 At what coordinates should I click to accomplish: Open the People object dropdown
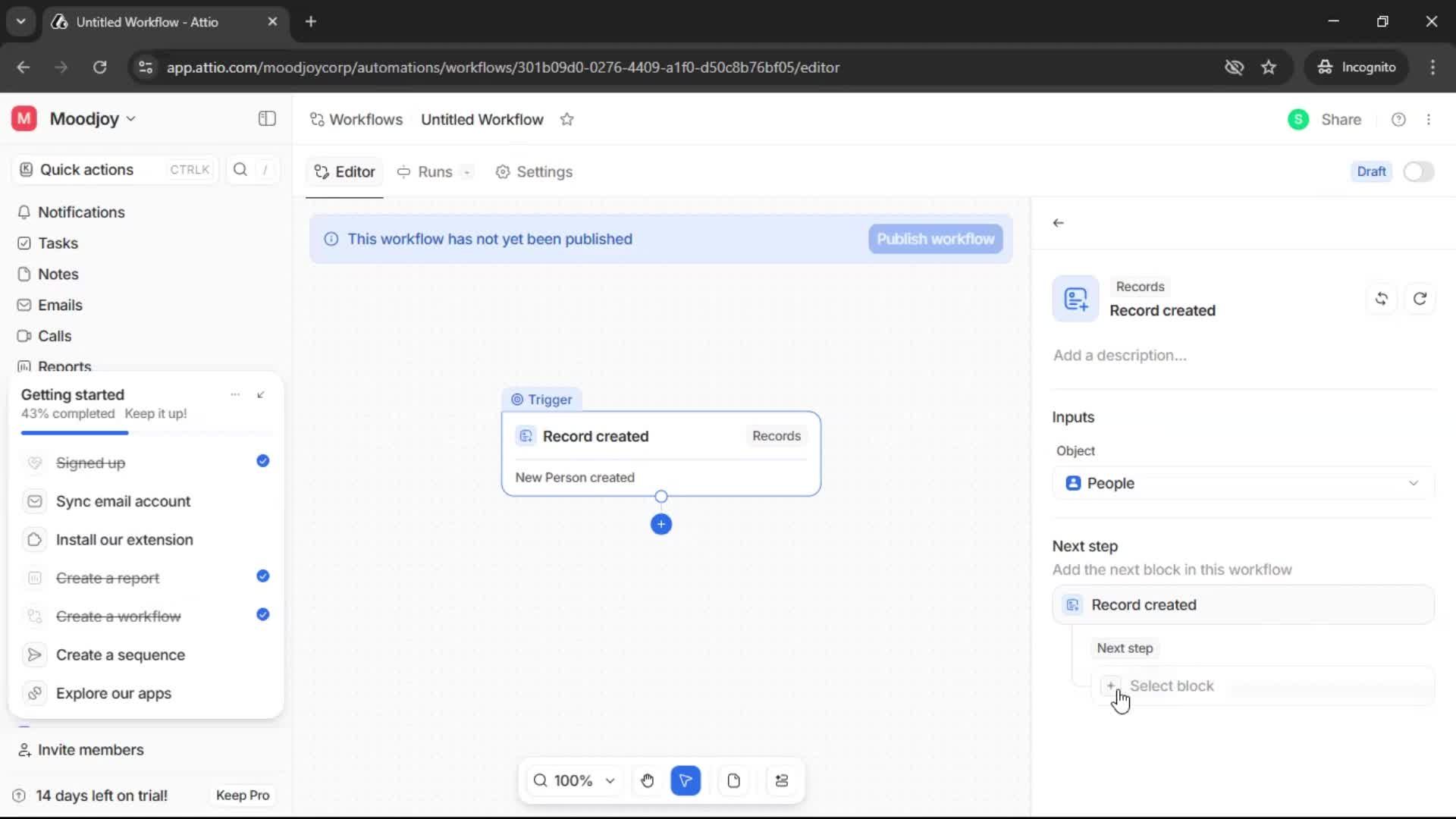(1241, 483)
